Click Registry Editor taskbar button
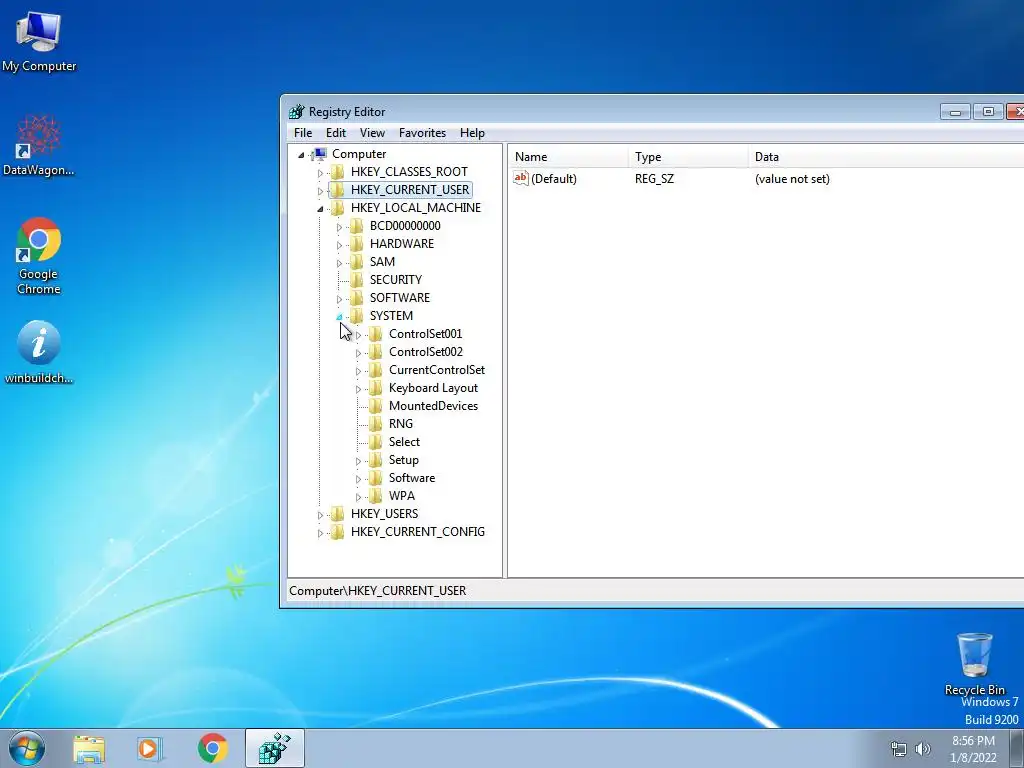The width and height of the screenshot is (1024, 768). [x=275, y=748]
